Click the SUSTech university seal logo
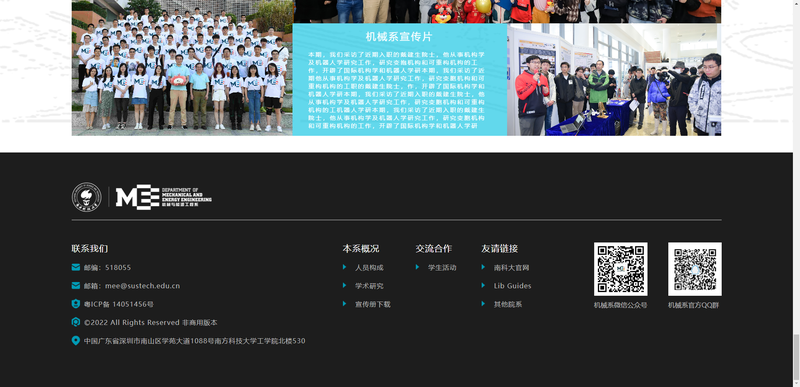This screenshot has width=800, height=387. click(x=86, y=197)
